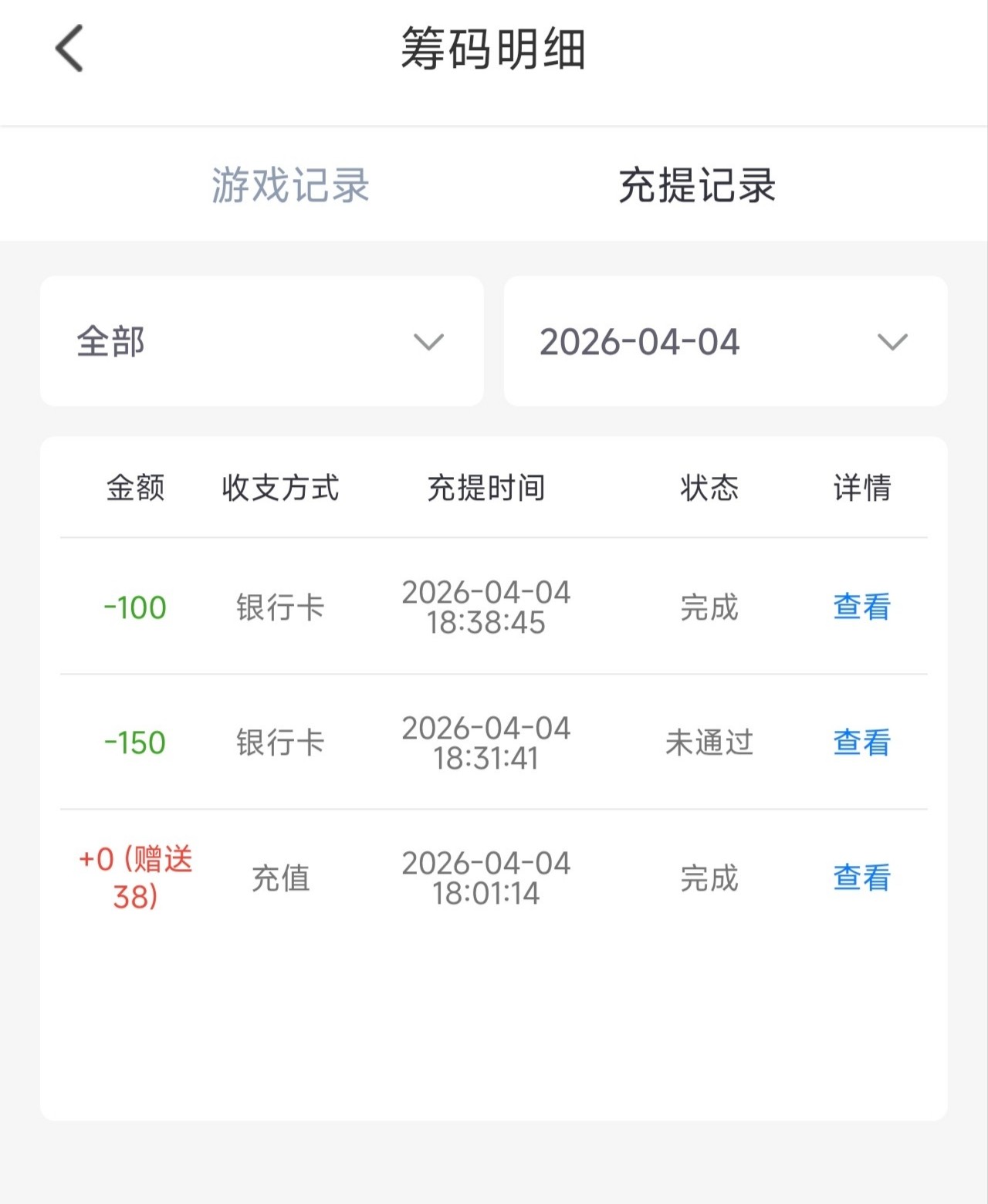Viewport: 988px width, 1204px height.
Task: Click the 未通过 status text
Action: (x=709, y=742)
